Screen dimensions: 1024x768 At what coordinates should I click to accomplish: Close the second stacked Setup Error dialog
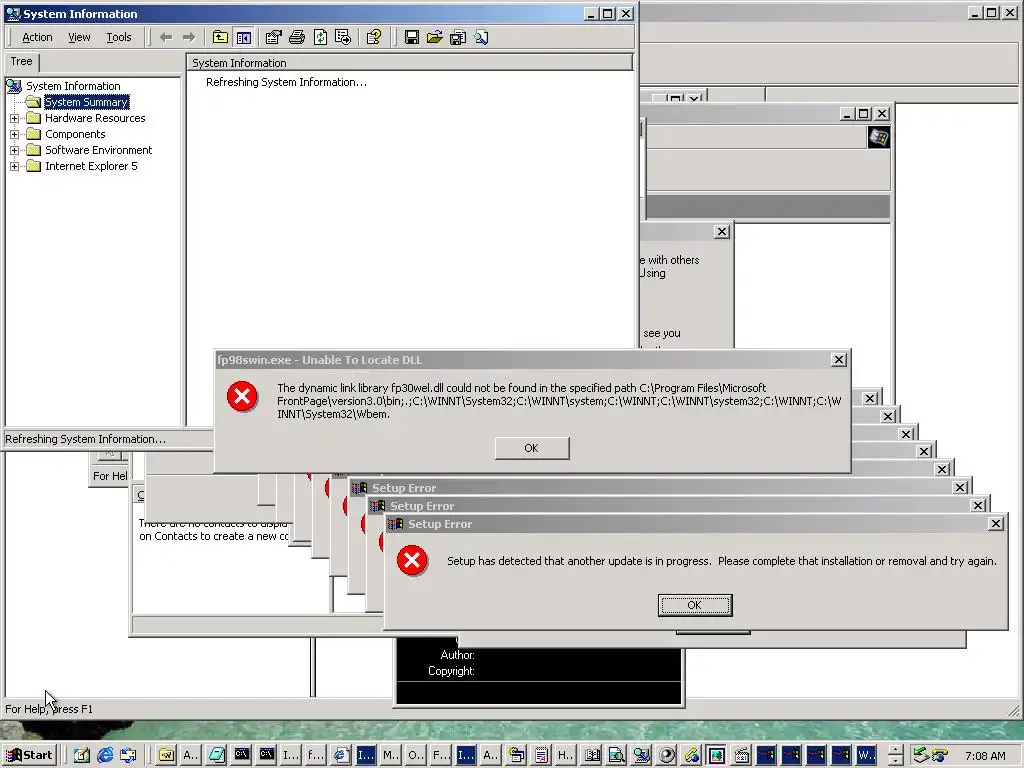(x=978, y=505)
